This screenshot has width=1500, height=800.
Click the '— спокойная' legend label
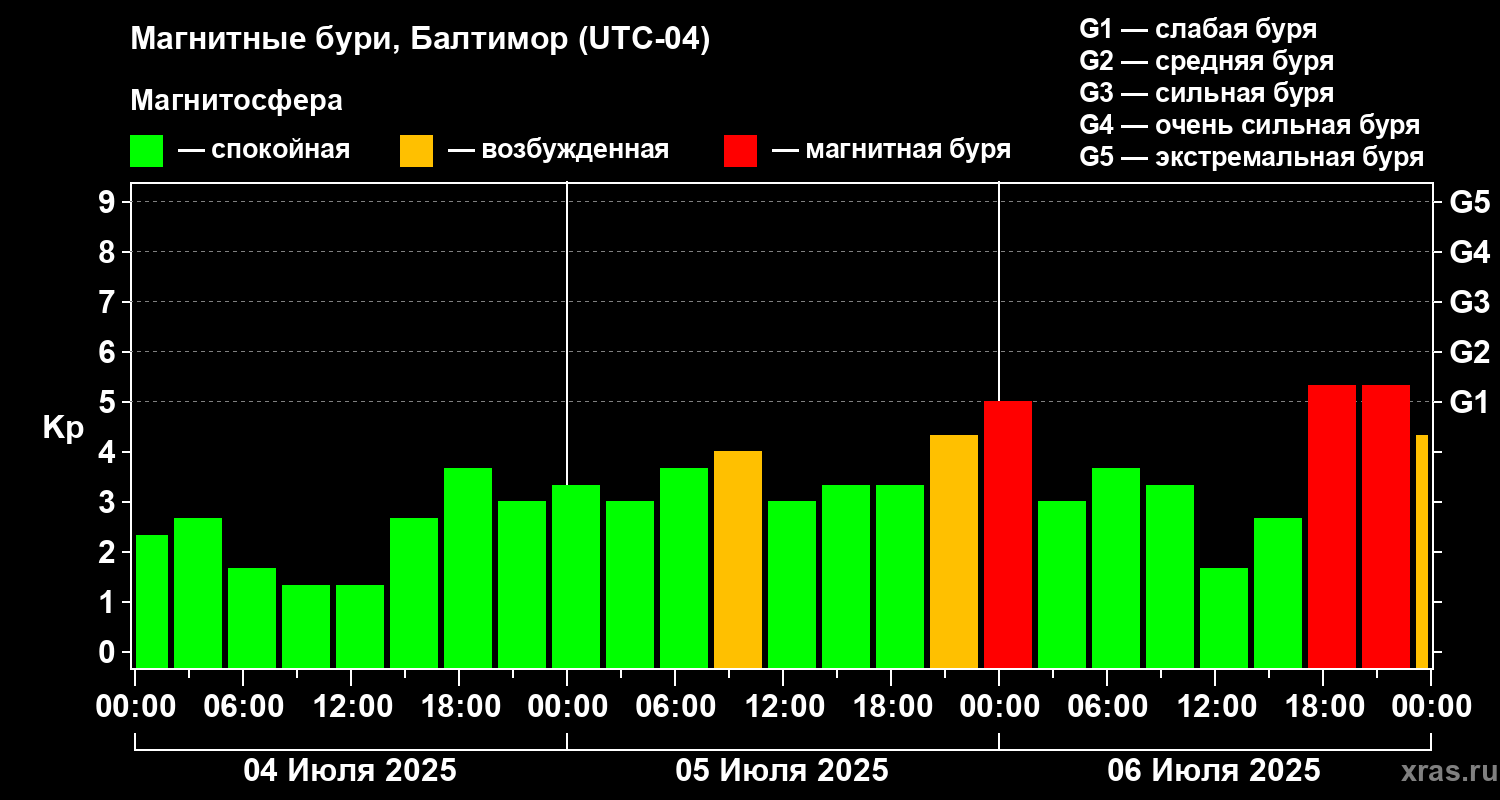coord(264,151)
